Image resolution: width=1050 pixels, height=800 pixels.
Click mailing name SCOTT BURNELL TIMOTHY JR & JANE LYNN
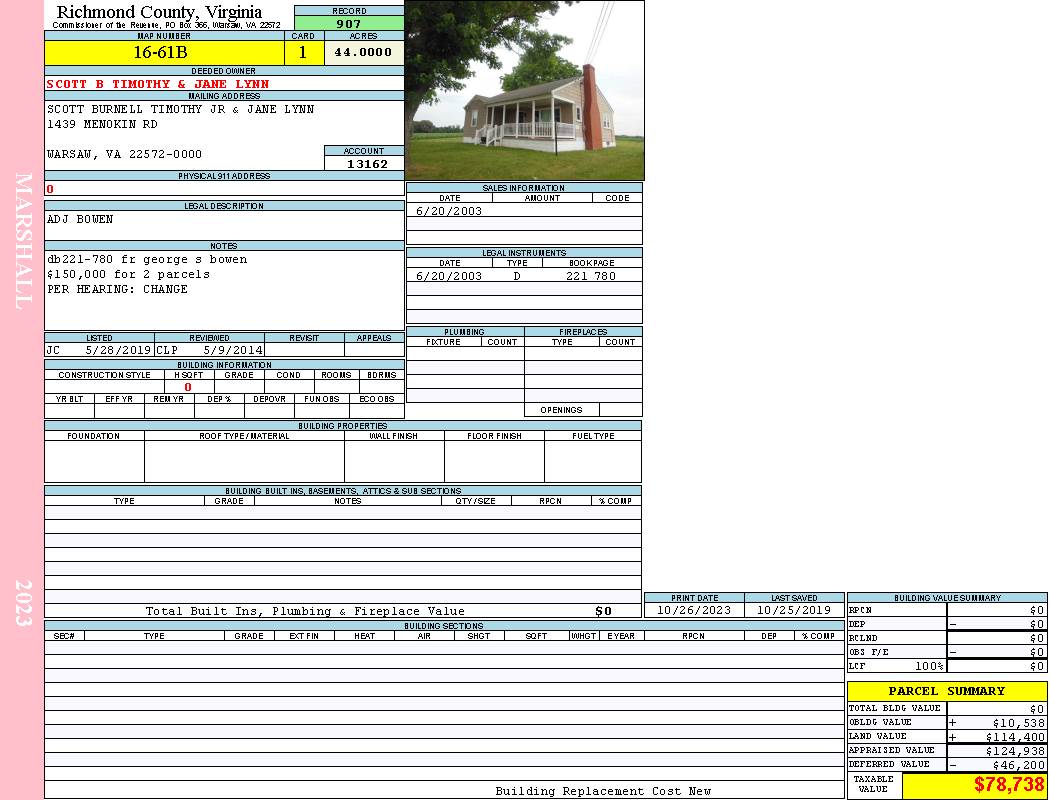coord(181,109)
